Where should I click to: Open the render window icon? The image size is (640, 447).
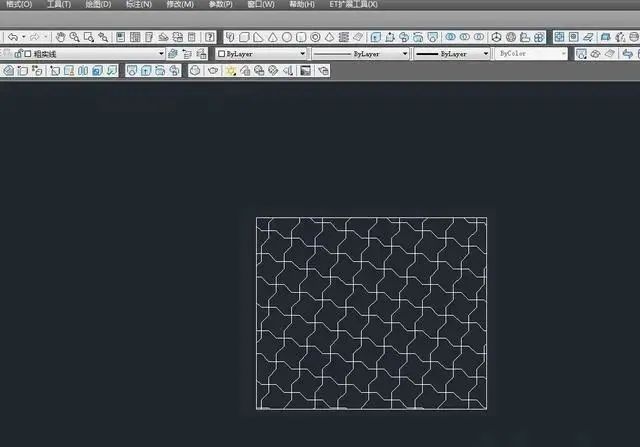(305, 71)
